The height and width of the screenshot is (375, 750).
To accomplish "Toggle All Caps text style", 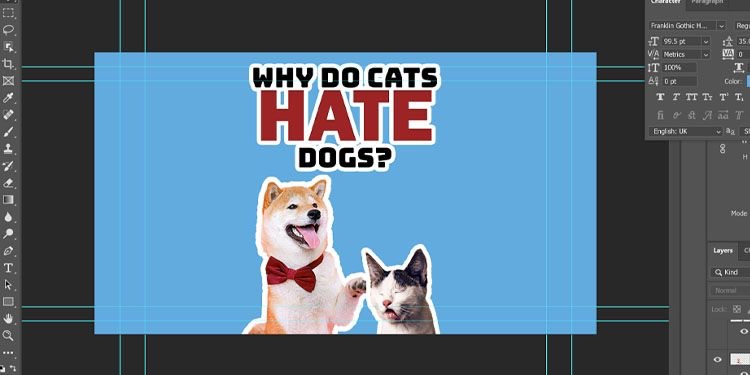I will (x=692, y=97).
